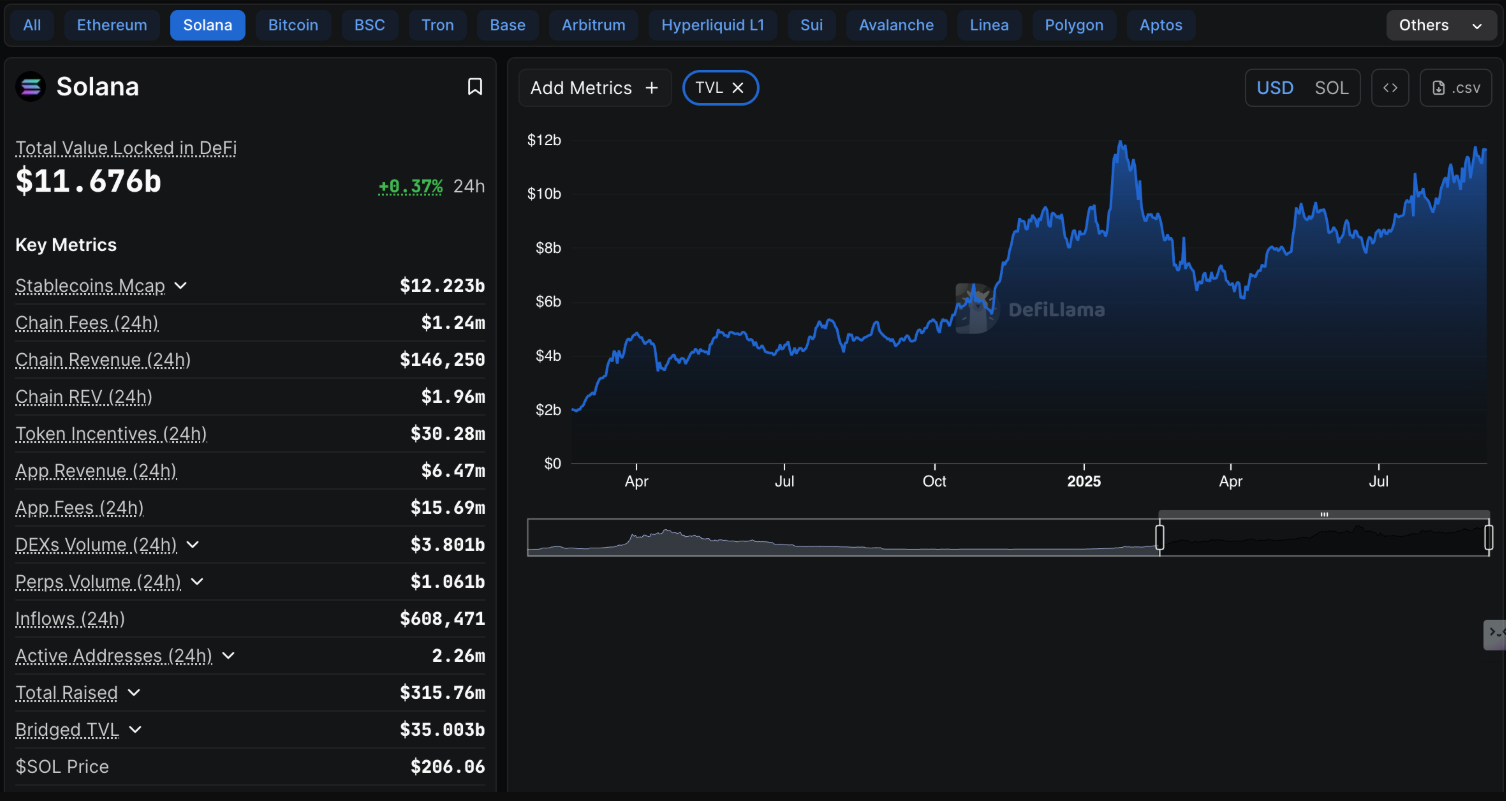Switch chart denomination to USD

coord(1274,88)
